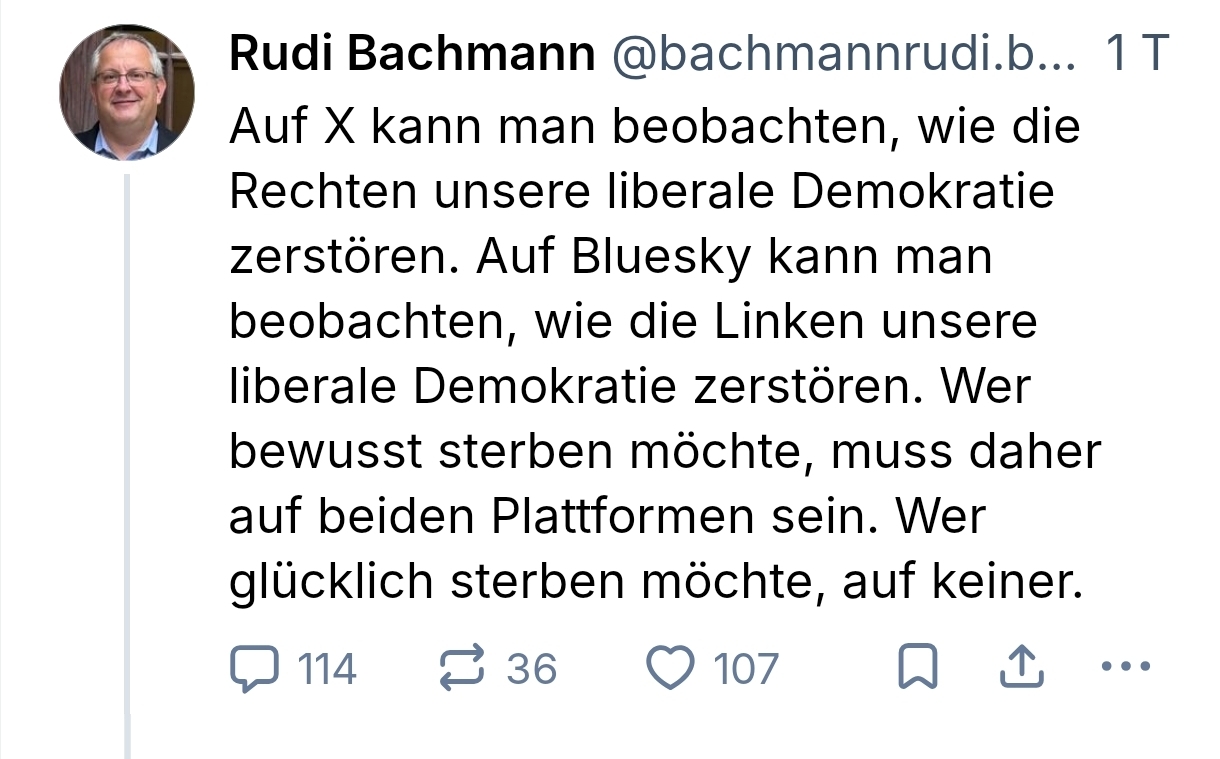The height and width of the screenshot is (759, 1220).
Task: Click the like count 107
Action: pyautogui.click(x=745, y=668)
